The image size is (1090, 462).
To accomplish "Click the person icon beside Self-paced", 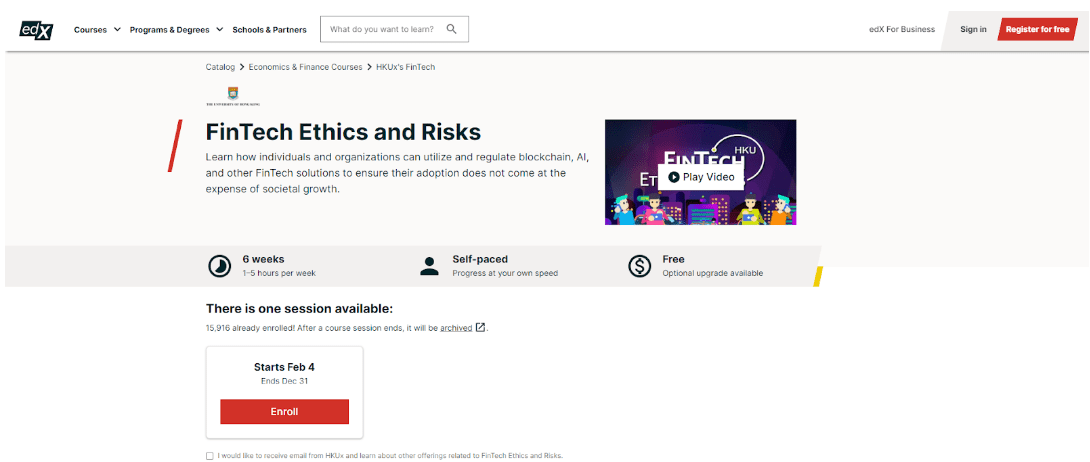I will point(430,266).
